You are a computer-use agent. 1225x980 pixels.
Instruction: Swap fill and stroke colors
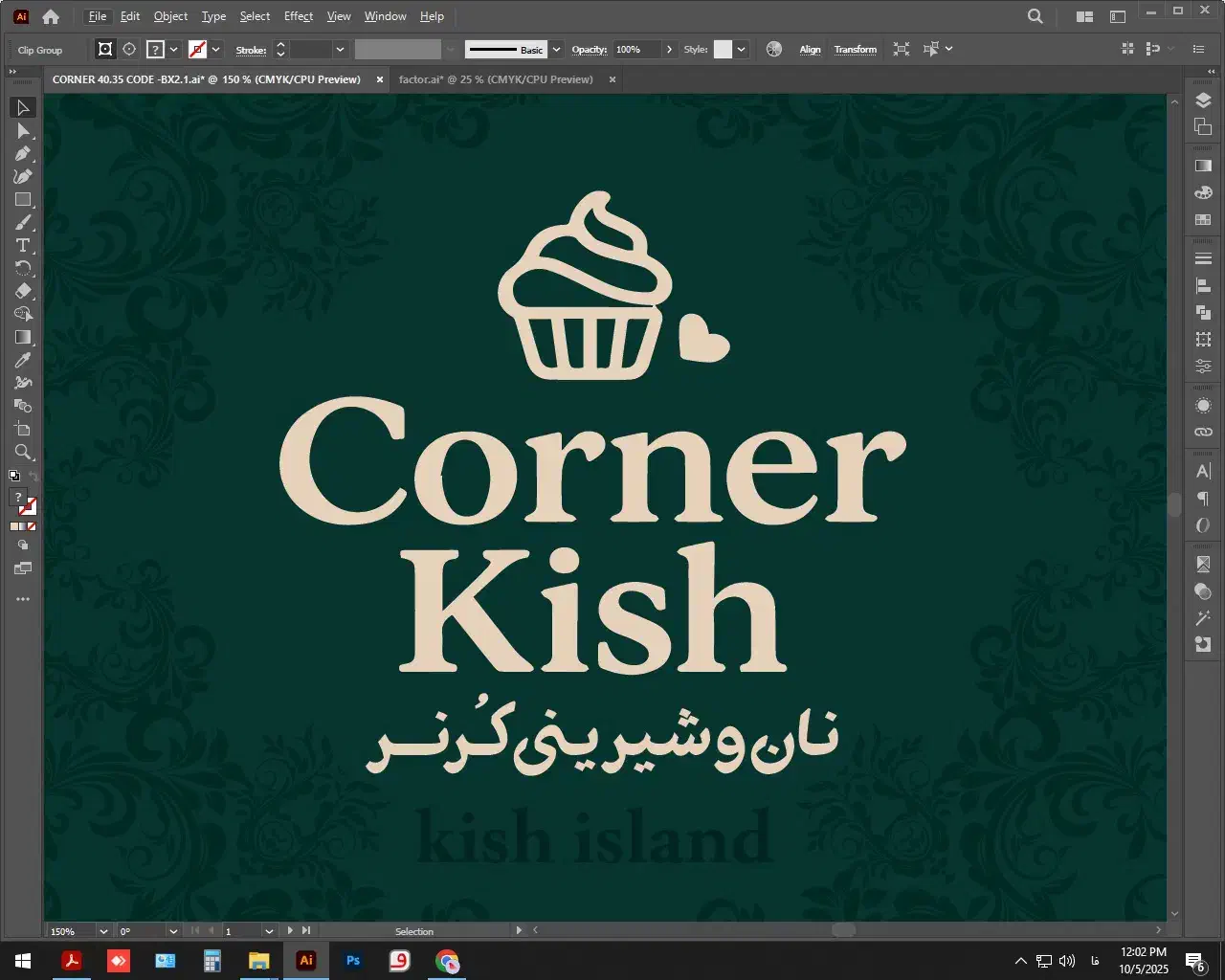pos(33,476)
